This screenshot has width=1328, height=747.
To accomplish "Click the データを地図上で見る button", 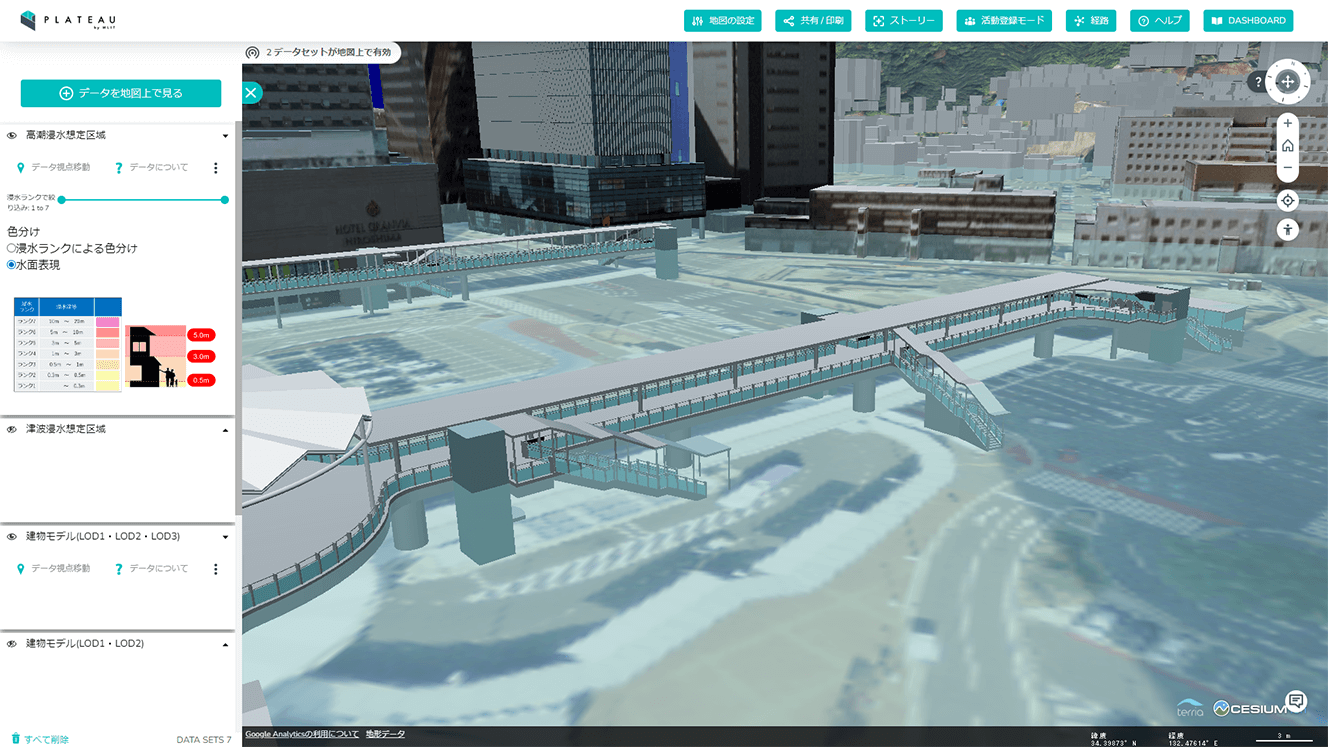I will tap(121, 93).
